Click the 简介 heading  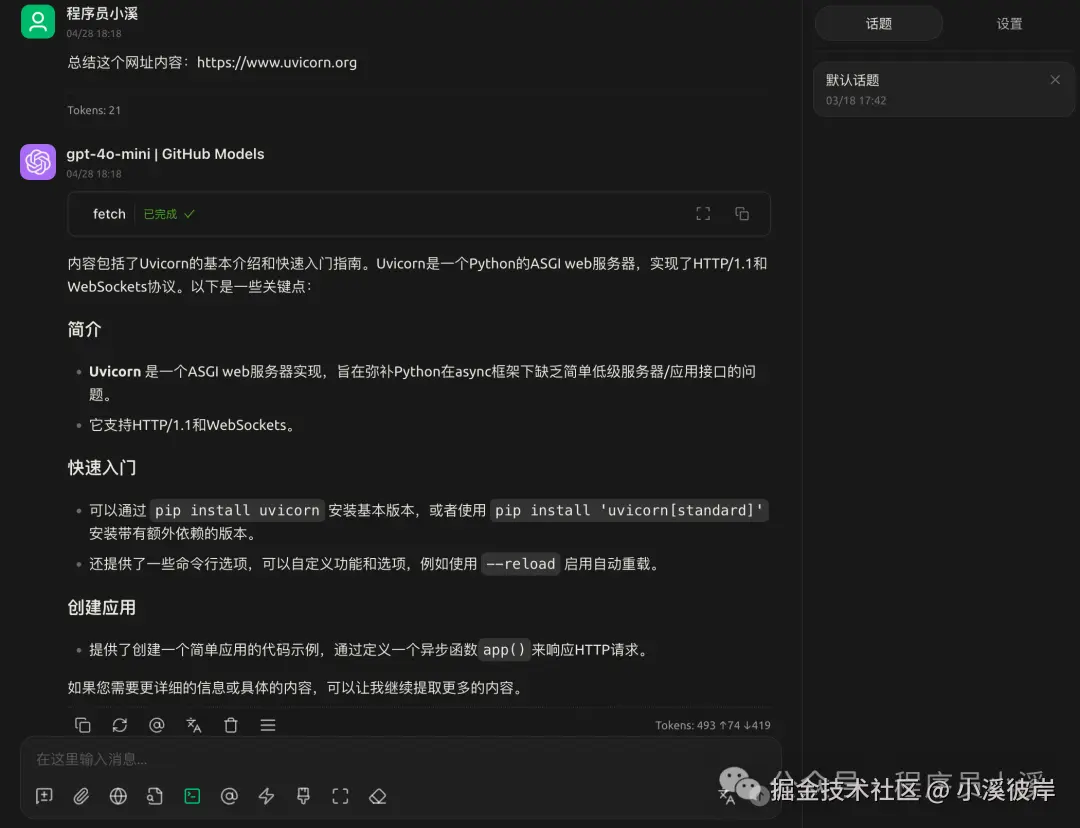pos(84,330)
